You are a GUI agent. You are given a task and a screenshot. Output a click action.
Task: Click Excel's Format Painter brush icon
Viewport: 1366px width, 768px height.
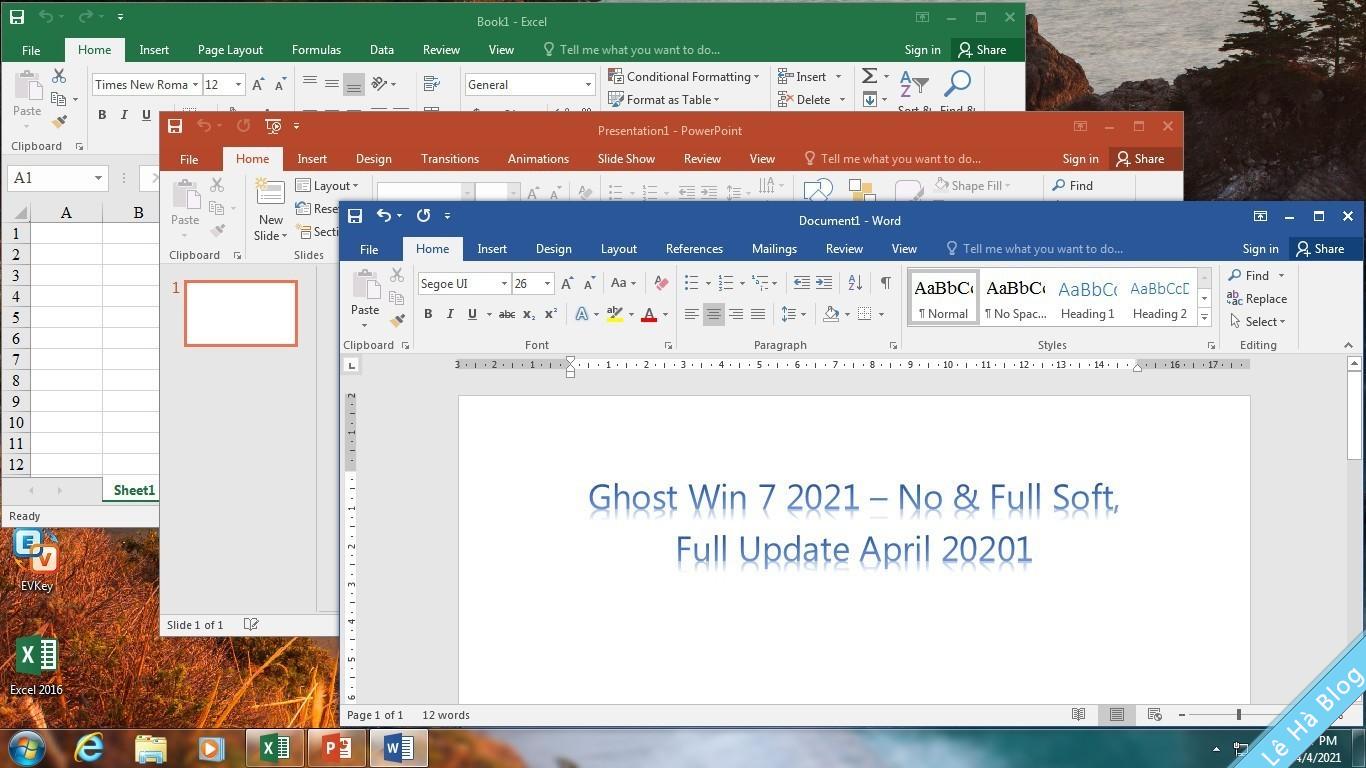click(x=59, y=122)
